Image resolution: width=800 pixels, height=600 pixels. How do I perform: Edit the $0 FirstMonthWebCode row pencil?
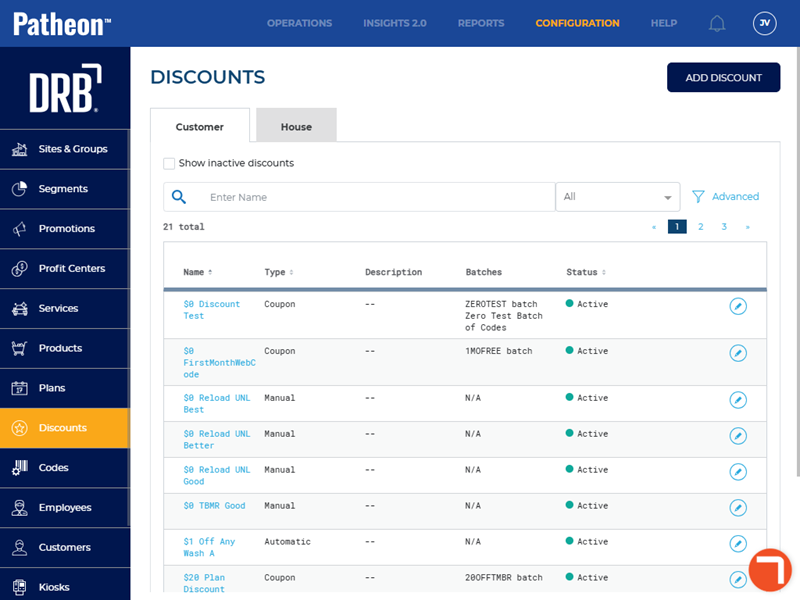tap(738, 353)
